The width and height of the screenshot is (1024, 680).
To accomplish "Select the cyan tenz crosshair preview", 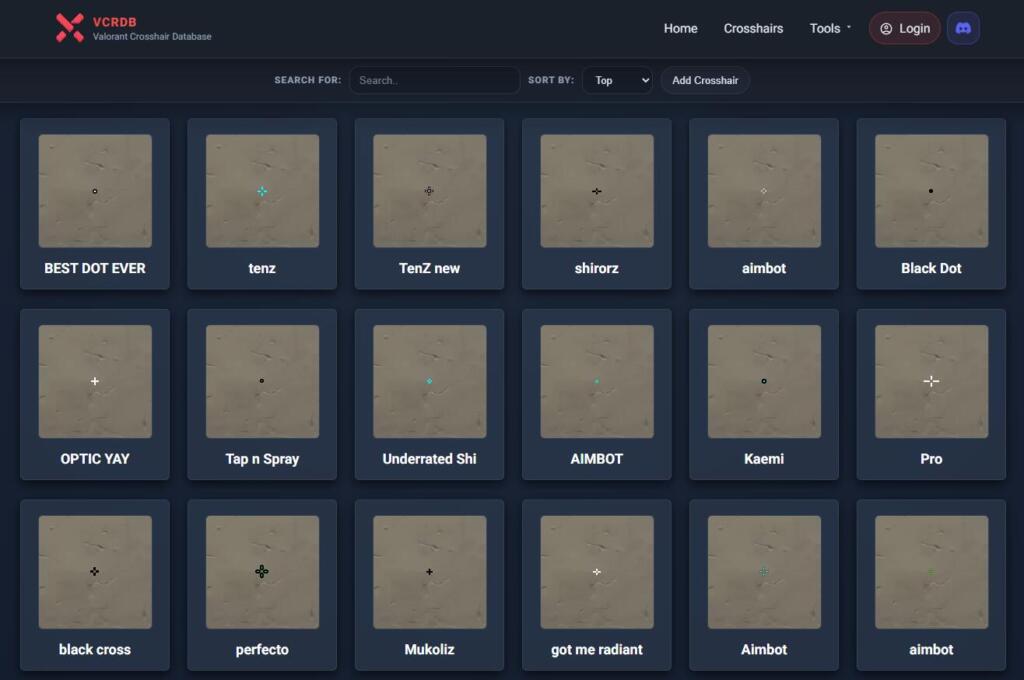I will tap(262, 191).
